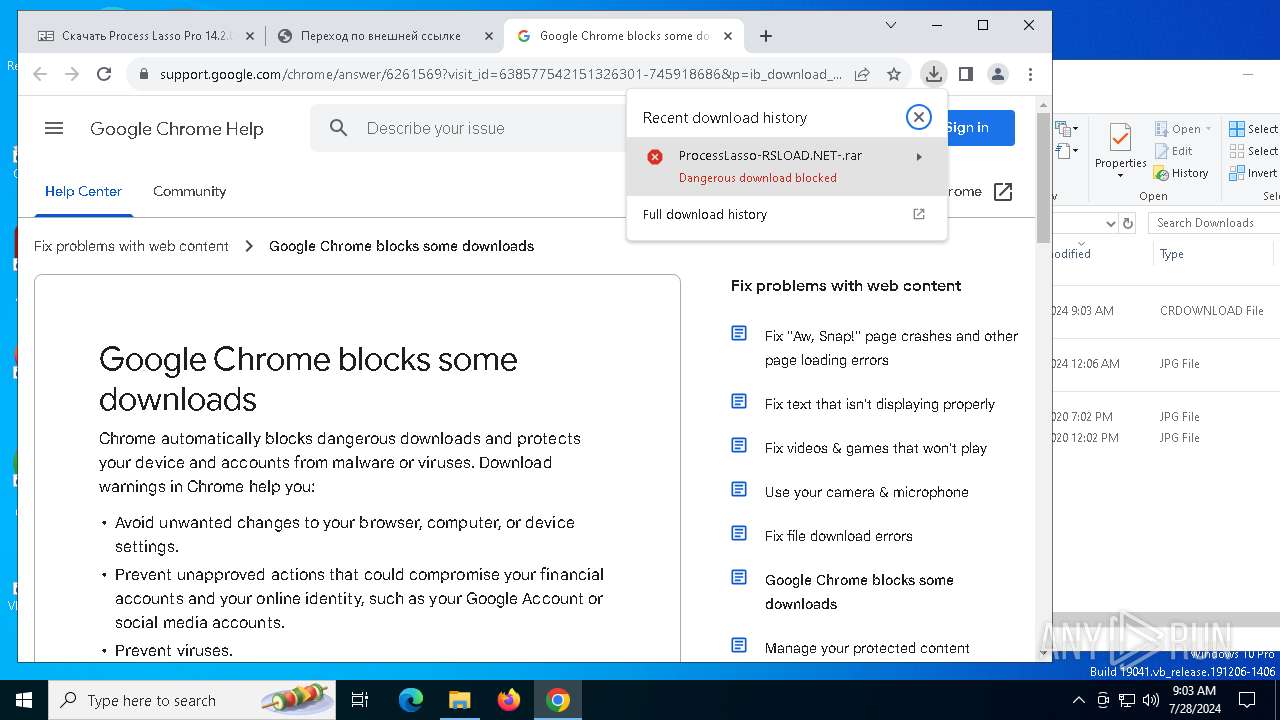Open the Chrome downloads toolbar icon

coord(933,74)
